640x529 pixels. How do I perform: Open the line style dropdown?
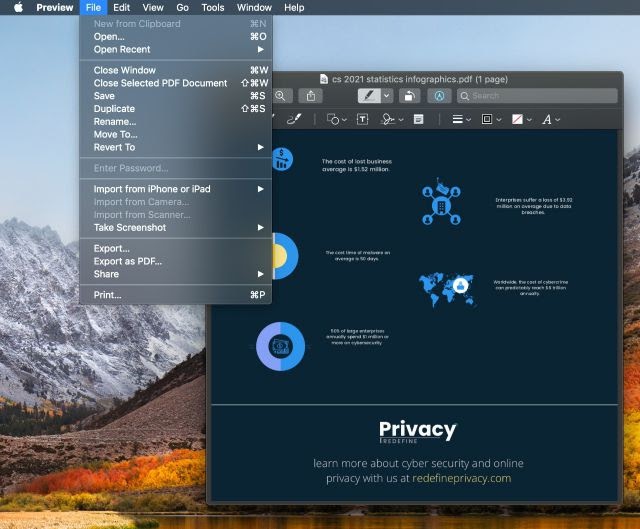point(460,119)
